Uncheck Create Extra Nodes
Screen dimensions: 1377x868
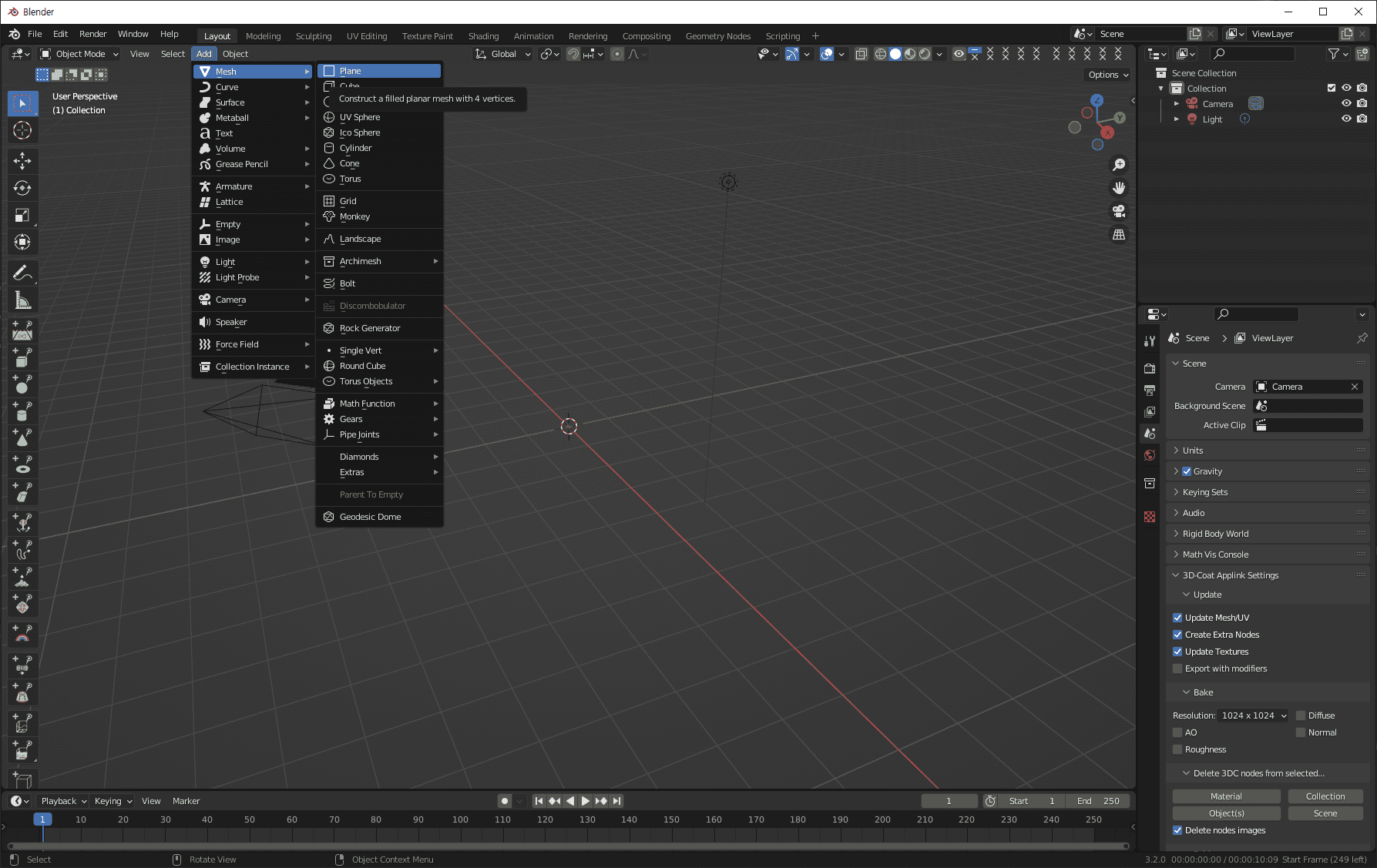coord(1177,635)
